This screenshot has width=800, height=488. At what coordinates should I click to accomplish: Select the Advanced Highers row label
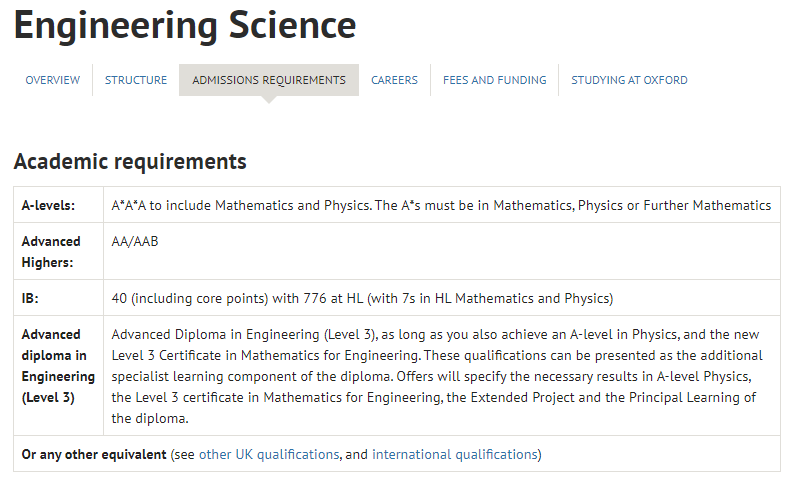coord(51,252)
